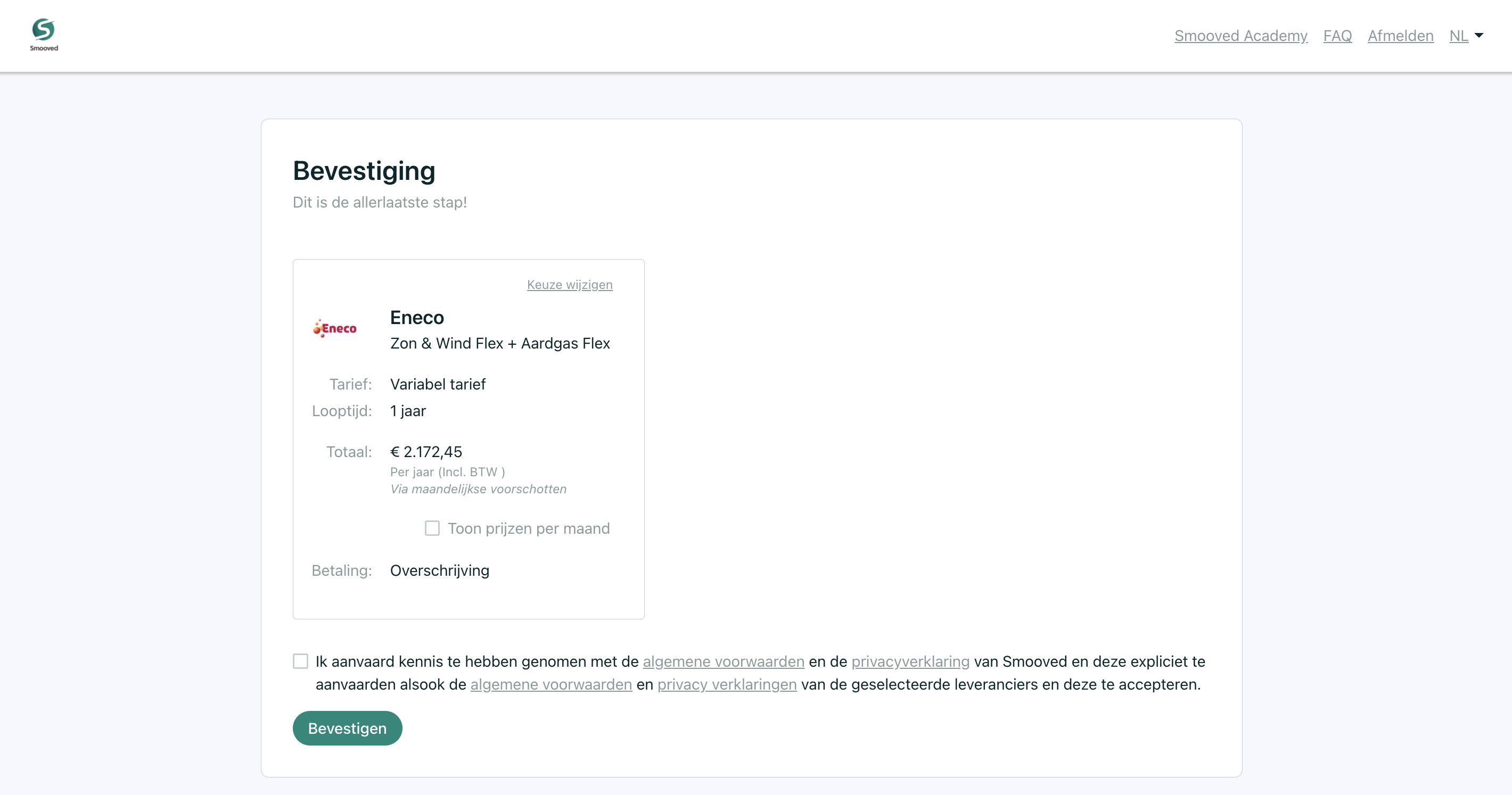Open the privacy verklaringen link
1512x795 pixels.
tap(727, 684)
